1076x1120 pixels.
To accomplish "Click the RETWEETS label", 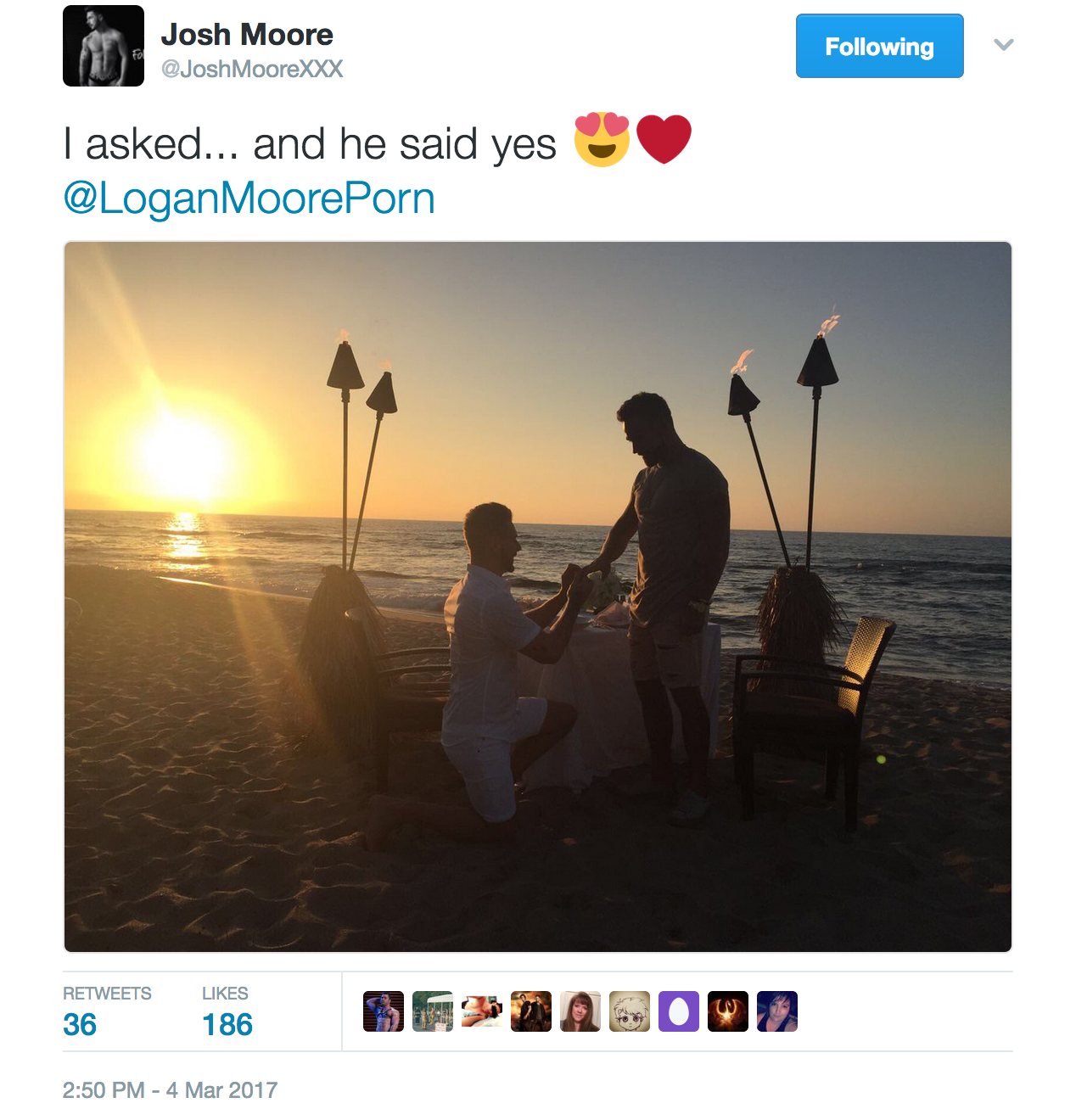I will [x=107, y=994].
